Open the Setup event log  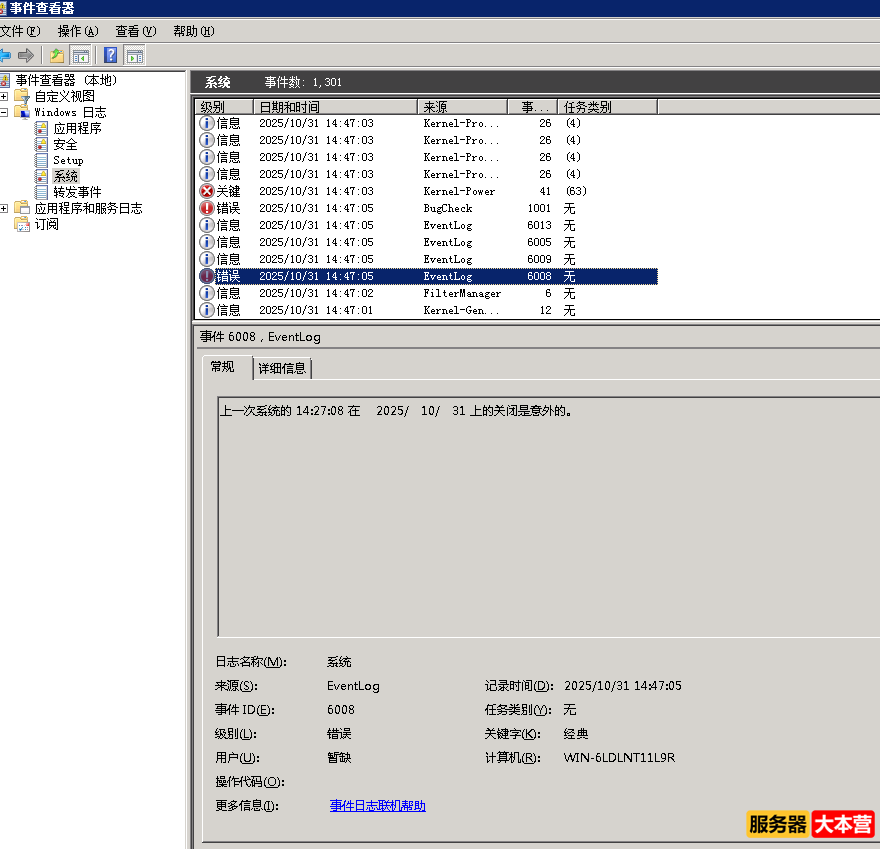pos(66,160)
